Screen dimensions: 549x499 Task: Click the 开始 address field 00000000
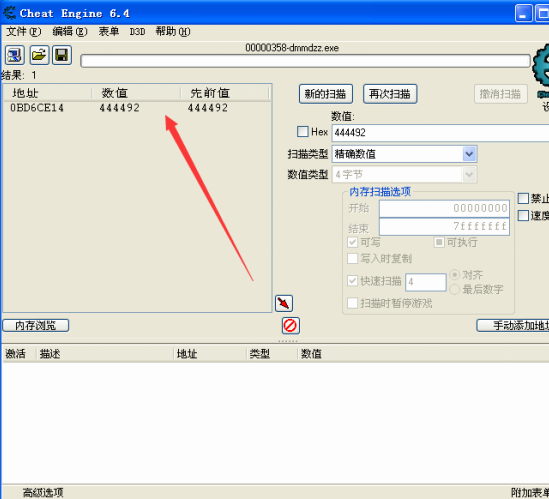(444, 208)
